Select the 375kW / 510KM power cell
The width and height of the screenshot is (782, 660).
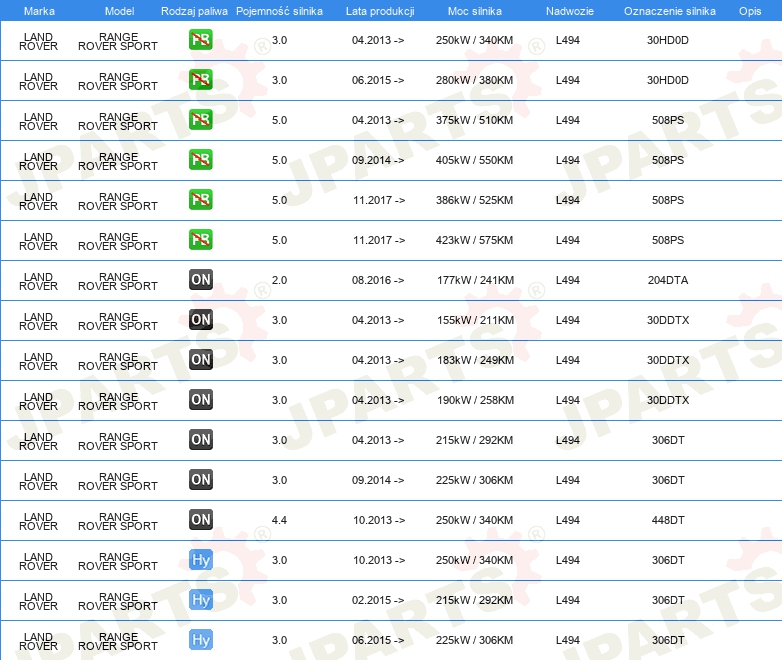tap(474, 120)
